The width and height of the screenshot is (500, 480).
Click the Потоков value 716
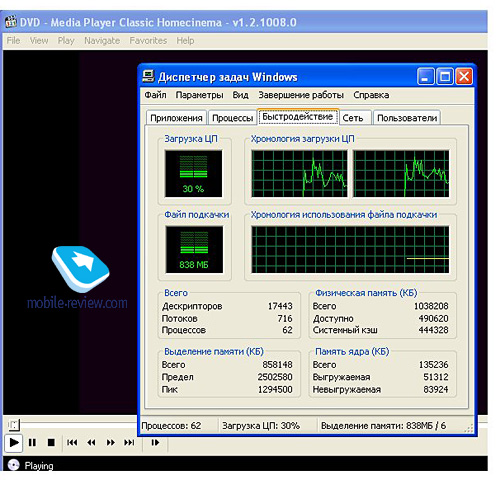click(285, 318)
